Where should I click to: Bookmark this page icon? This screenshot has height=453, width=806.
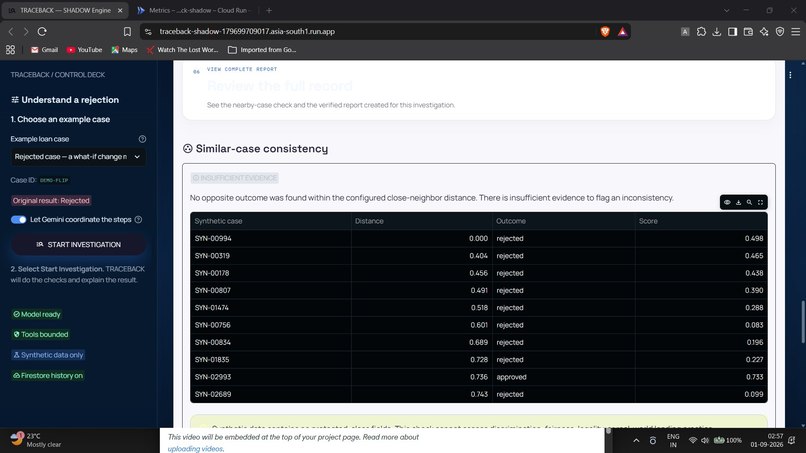(x=127, y=31)
